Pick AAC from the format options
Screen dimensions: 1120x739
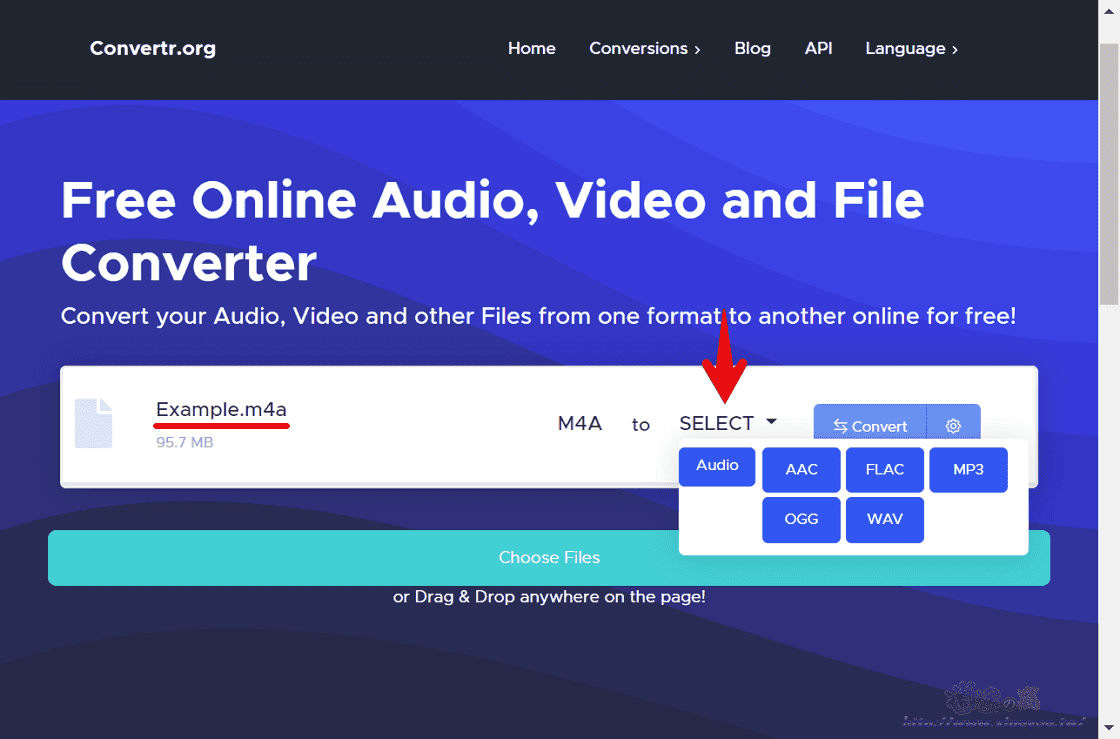pyautogui.click(x=801, y=469)
